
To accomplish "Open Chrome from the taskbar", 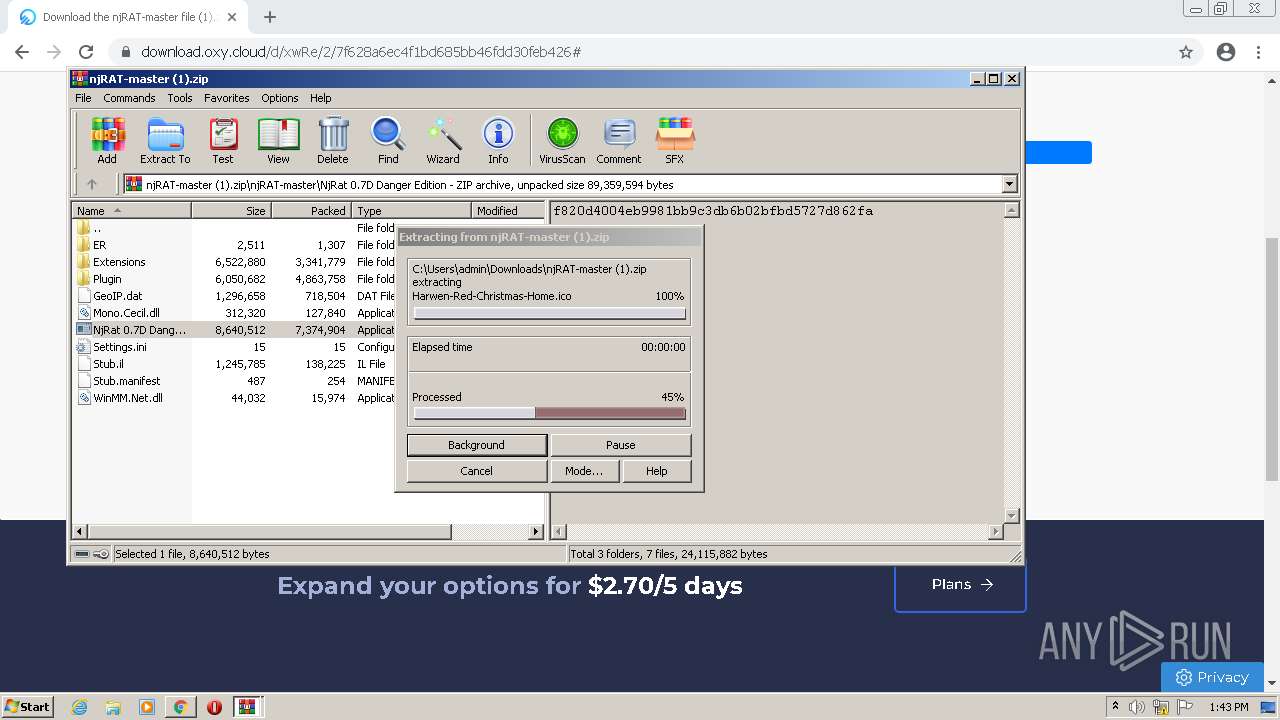I will [180, 707].
